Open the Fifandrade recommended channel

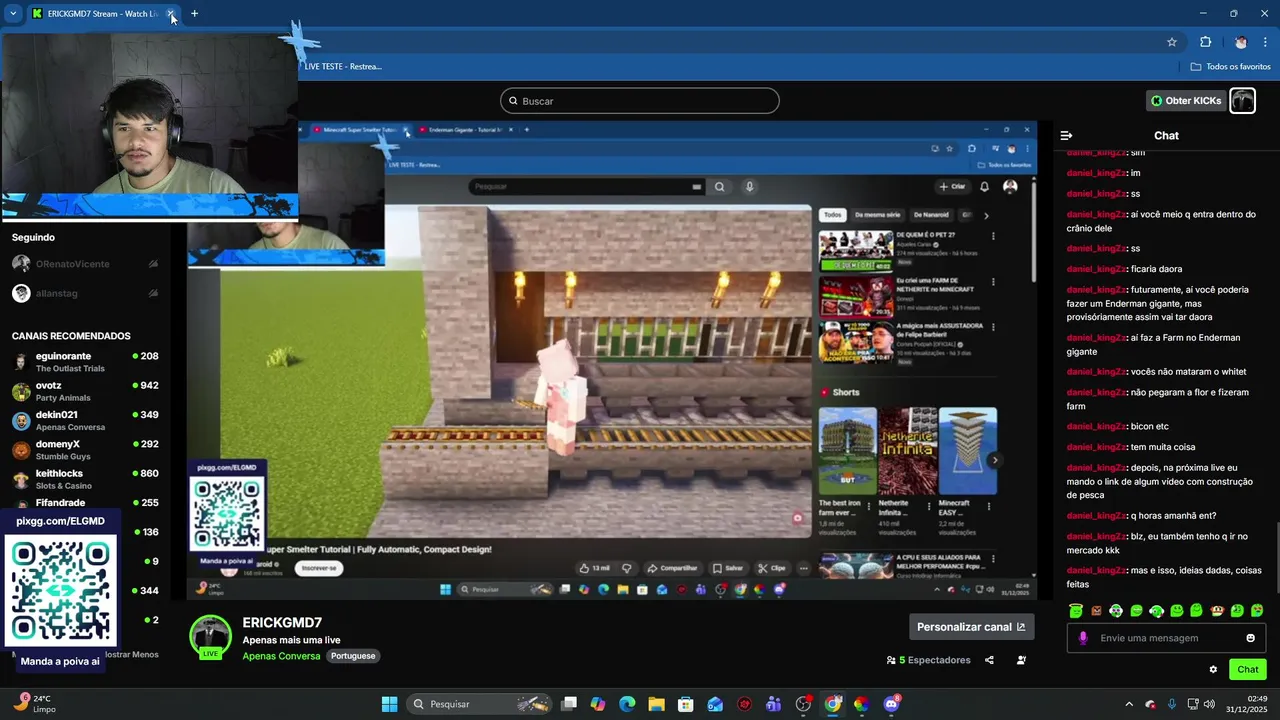(x=85, y=503)
